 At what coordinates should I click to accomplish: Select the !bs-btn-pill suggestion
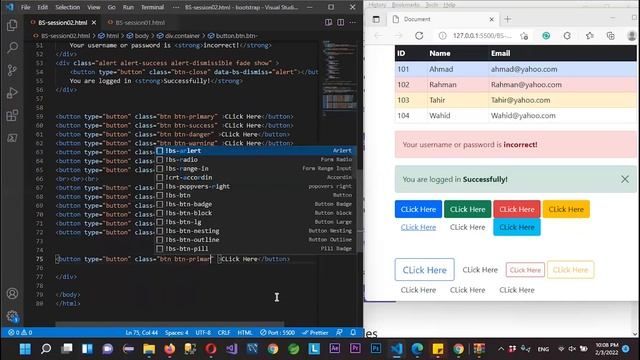click(255, 249)
